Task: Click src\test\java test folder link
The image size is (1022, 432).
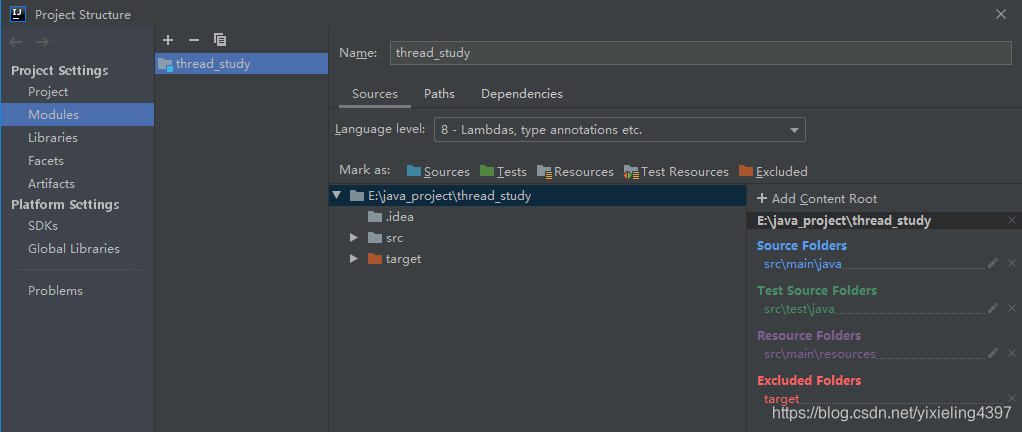Action: point(800,309)
